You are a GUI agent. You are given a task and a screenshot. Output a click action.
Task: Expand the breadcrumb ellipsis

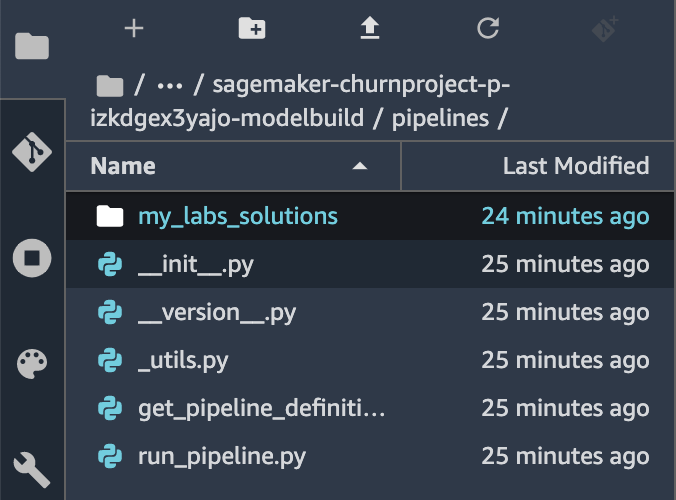[170, 86]
